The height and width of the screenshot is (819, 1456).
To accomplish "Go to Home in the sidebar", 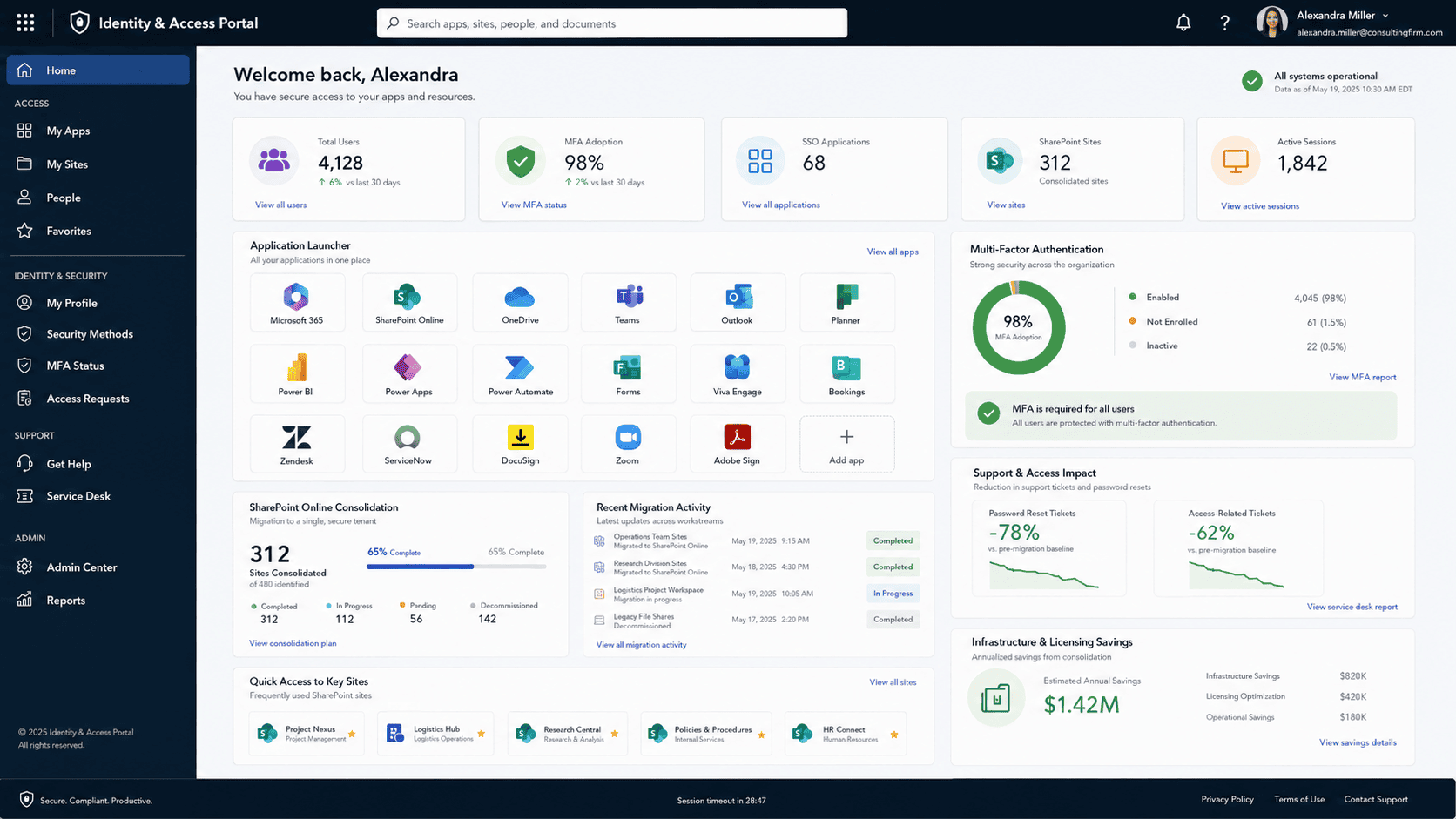I will (x=98, y=70).
